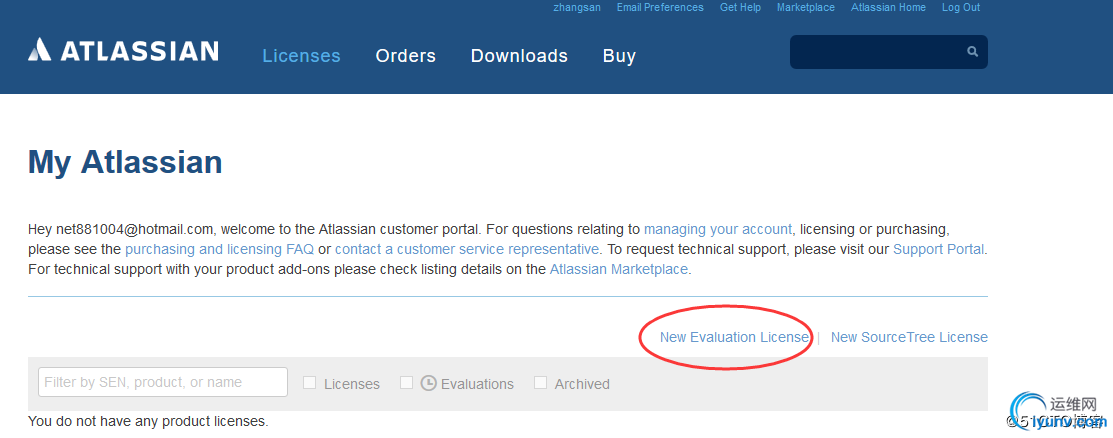Screen dimensions: 1113x438
Task: Open the zhangsan account link
Action: click(x=577, y=7)
